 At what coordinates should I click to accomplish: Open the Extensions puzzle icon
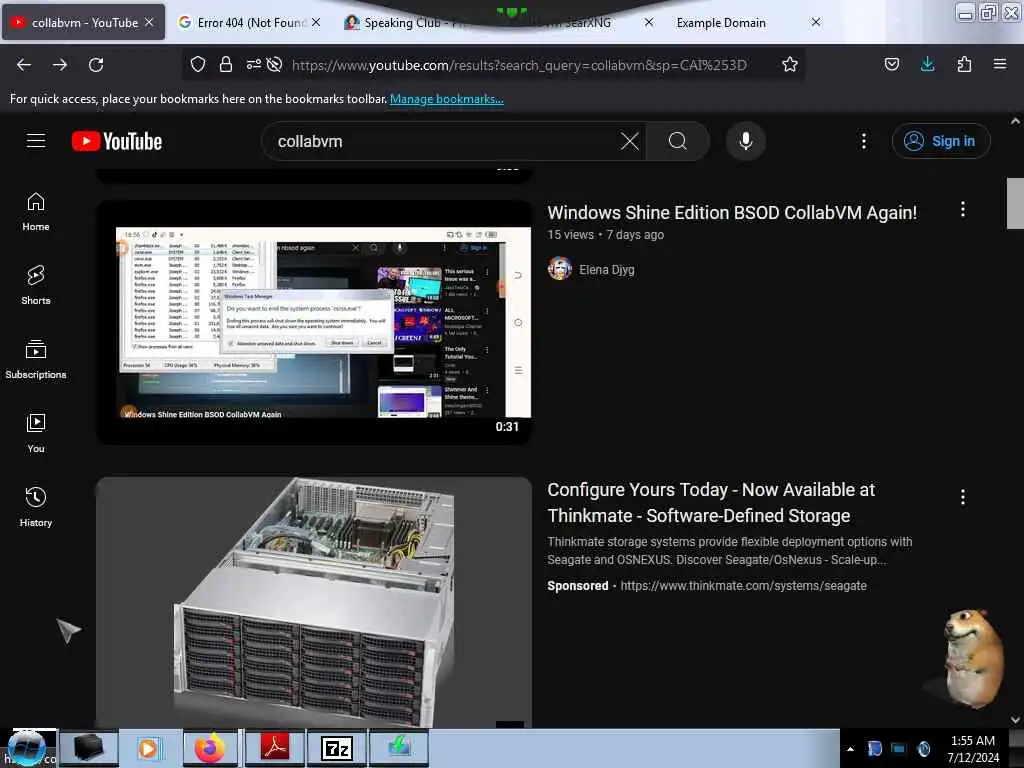pyautogui.click(x=964, y=64)
